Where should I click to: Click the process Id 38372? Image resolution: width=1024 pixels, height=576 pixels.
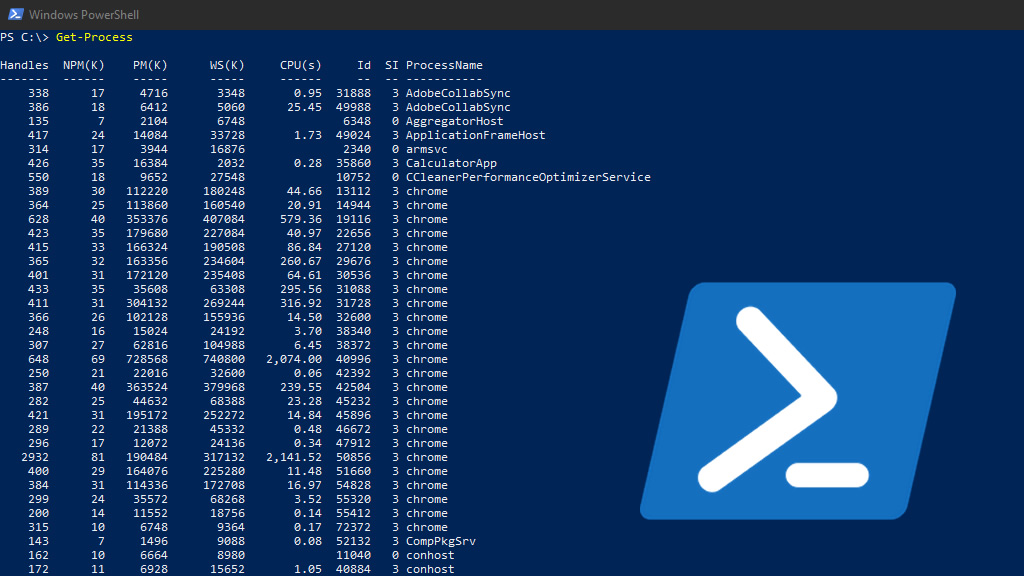(x=353, y=345)
